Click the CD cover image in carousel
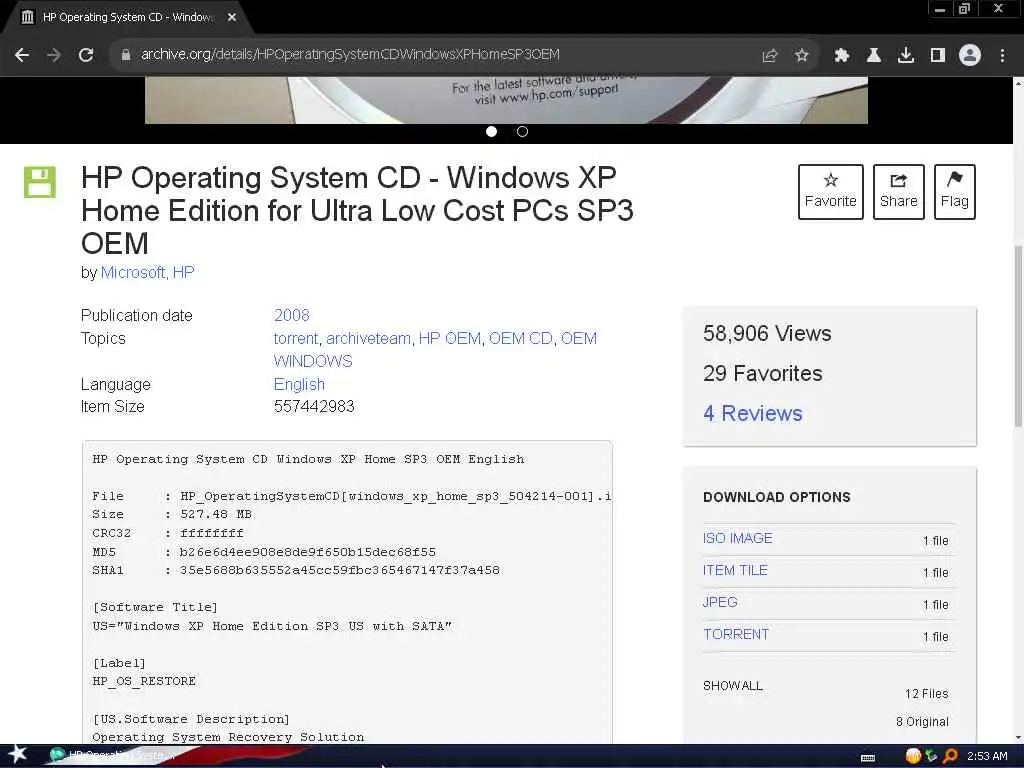Image resolution: width=1024 pixels, height=768 pixels. point(506,100)
